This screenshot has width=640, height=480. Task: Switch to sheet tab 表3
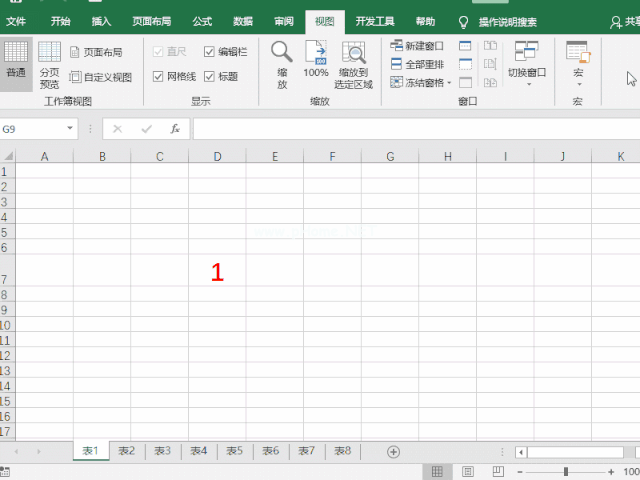point(162,451)
